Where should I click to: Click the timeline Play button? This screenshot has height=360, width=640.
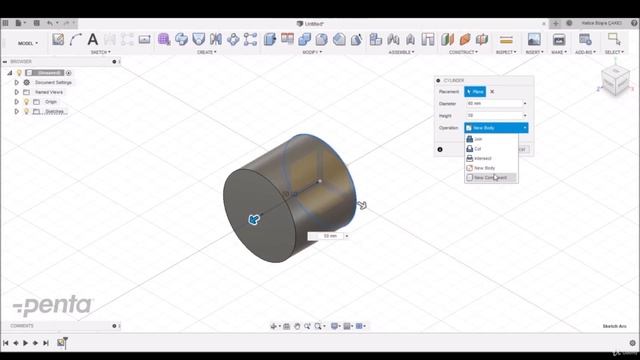tap(26, 343)
